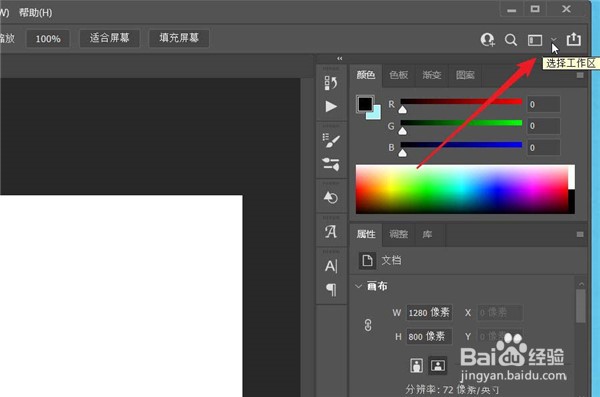This screenshot has height=397, width=600.
Task: Open the choose workspace dropdown arrow
Action: [x=553, y=40]
